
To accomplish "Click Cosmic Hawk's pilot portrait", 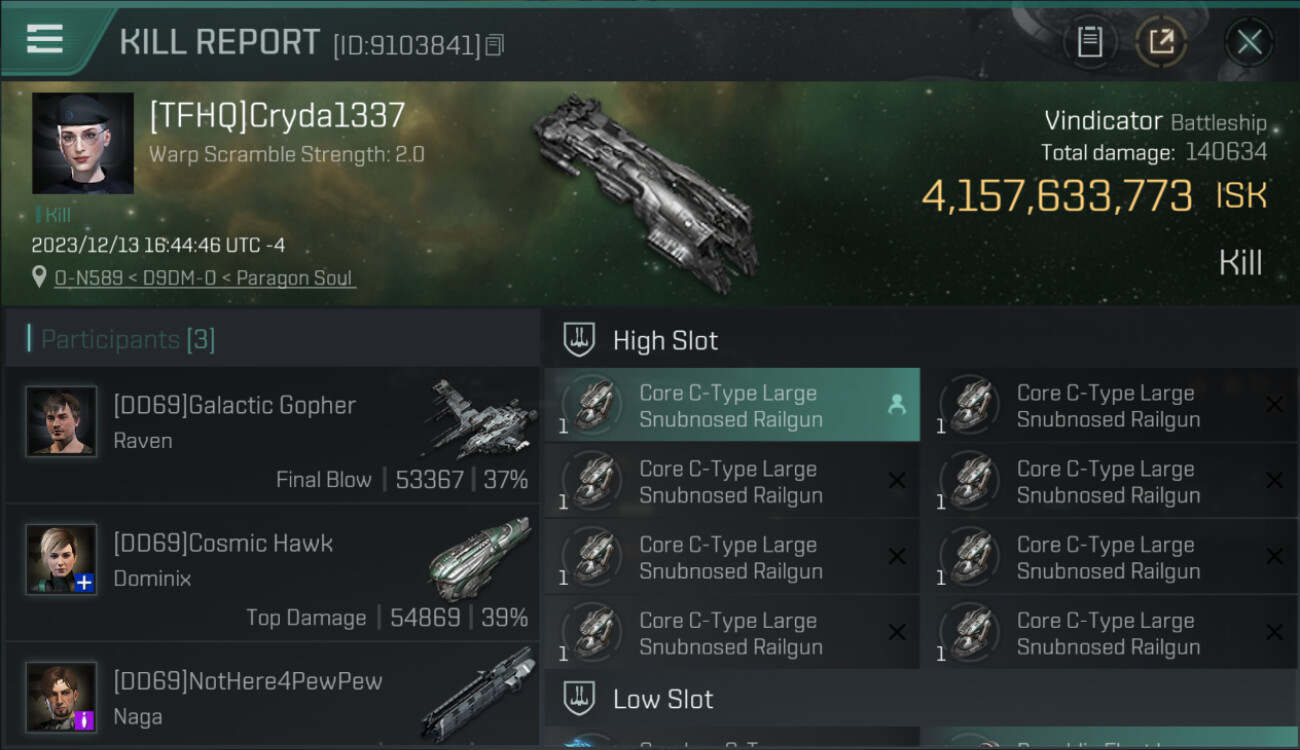I will pos(61,559).
